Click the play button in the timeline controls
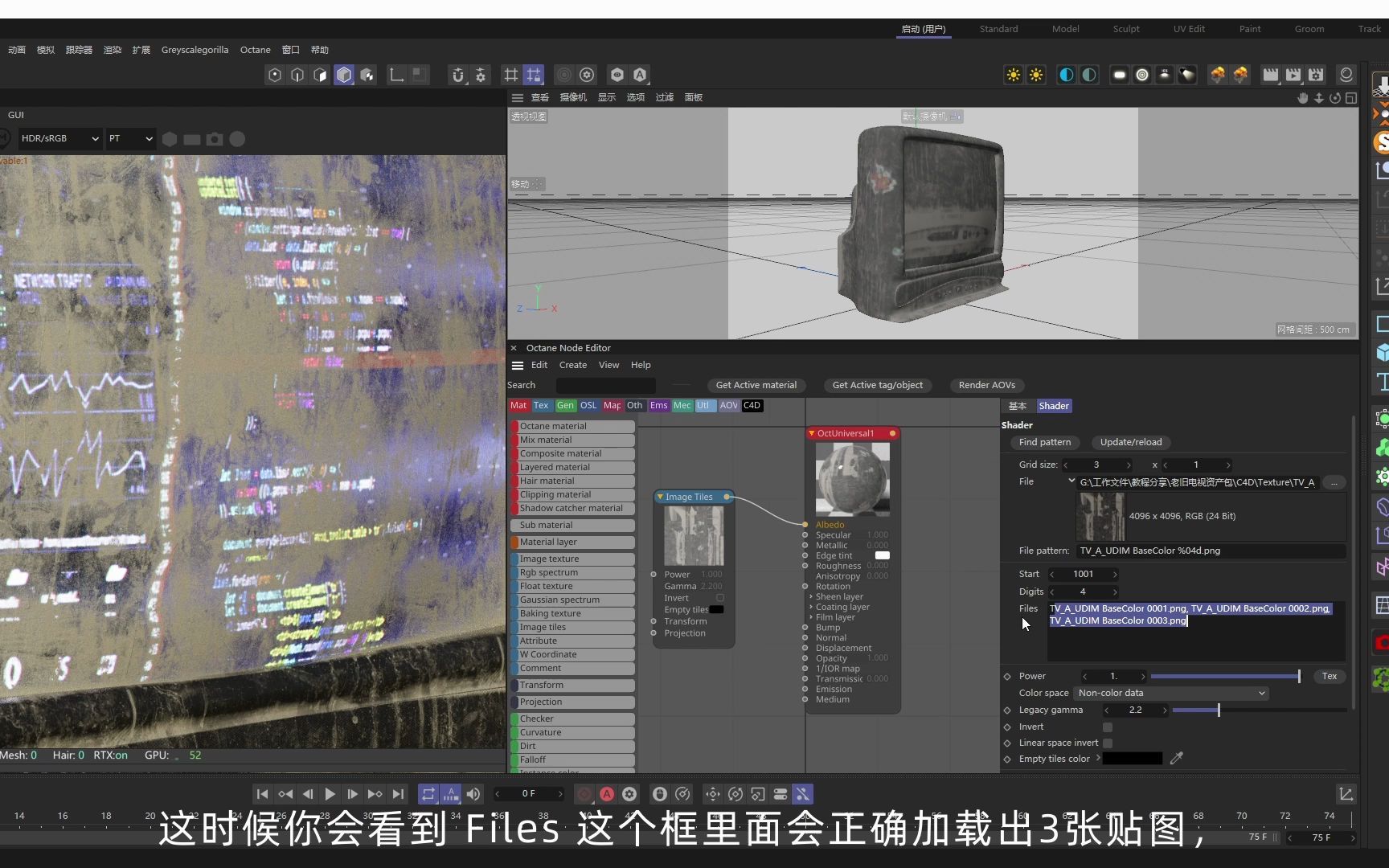 pos(330,794)
